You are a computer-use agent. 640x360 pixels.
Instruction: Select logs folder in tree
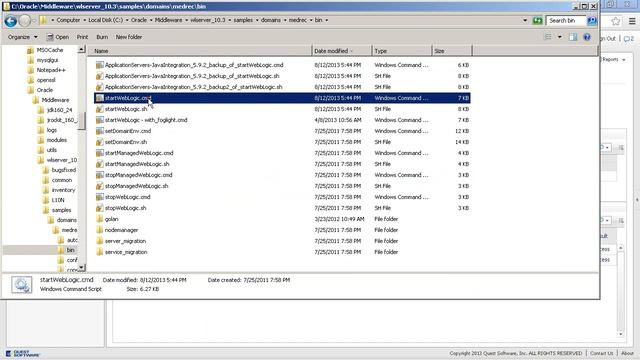(x=51, y=130)
